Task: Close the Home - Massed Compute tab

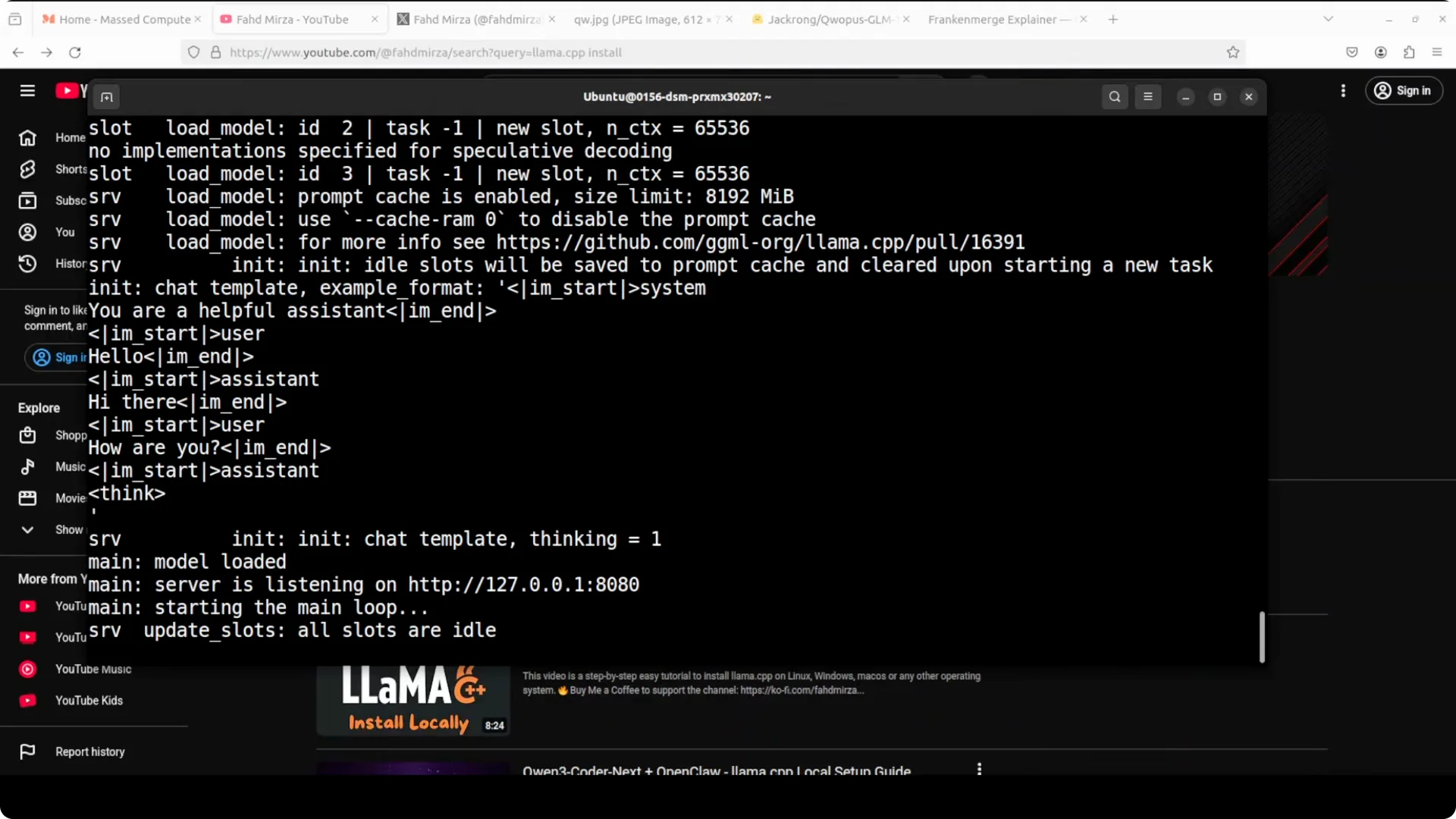Action: (x=198, y=20)
